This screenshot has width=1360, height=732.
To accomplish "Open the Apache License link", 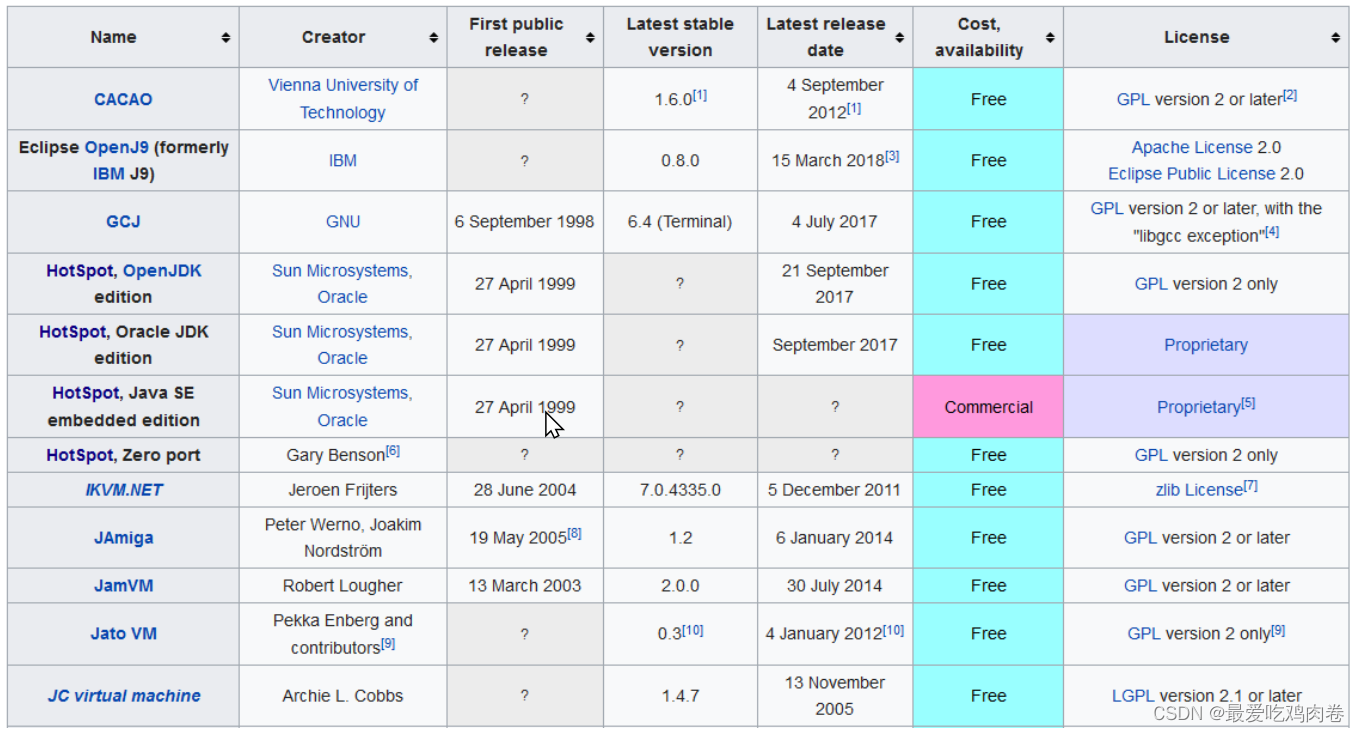I will tap(1192, 147).
